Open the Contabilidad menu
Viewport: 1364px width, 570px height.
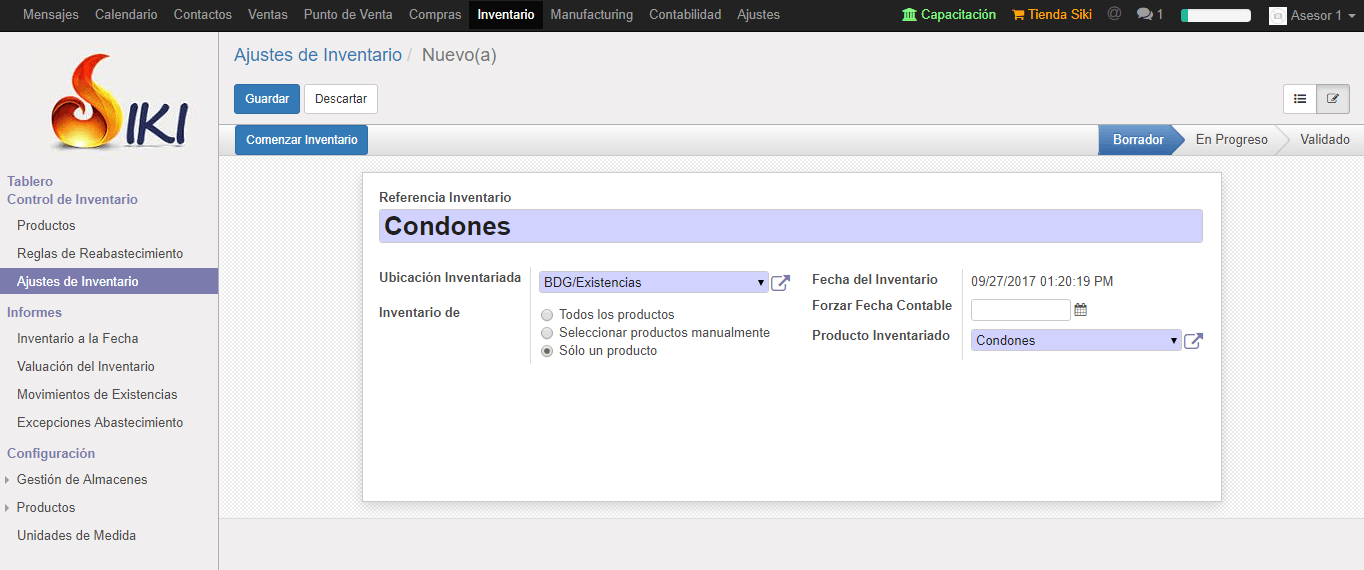click(x=685, y=15)
